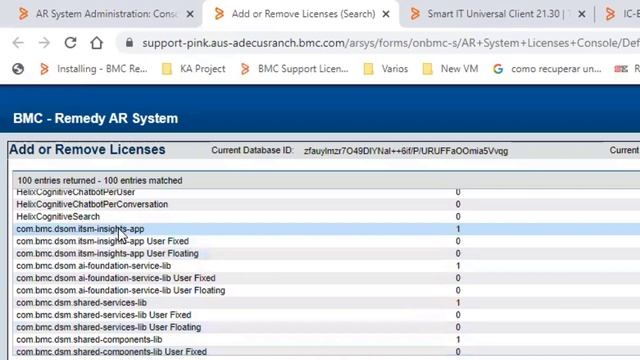Image resolution: width=640 pixels, height=360 pixels.
Task: Open the partially visible IC-B browser tab
Action: [622, 14]
